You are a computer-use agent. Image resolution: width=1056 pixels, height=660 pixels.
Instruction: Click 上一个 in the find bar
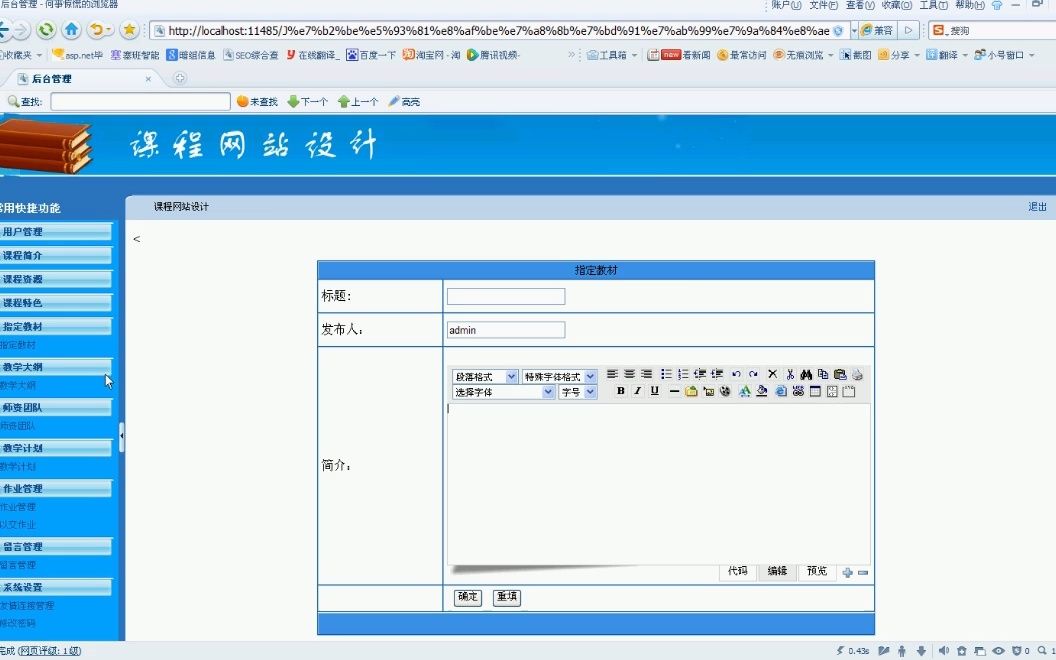[x=358, y=102]
